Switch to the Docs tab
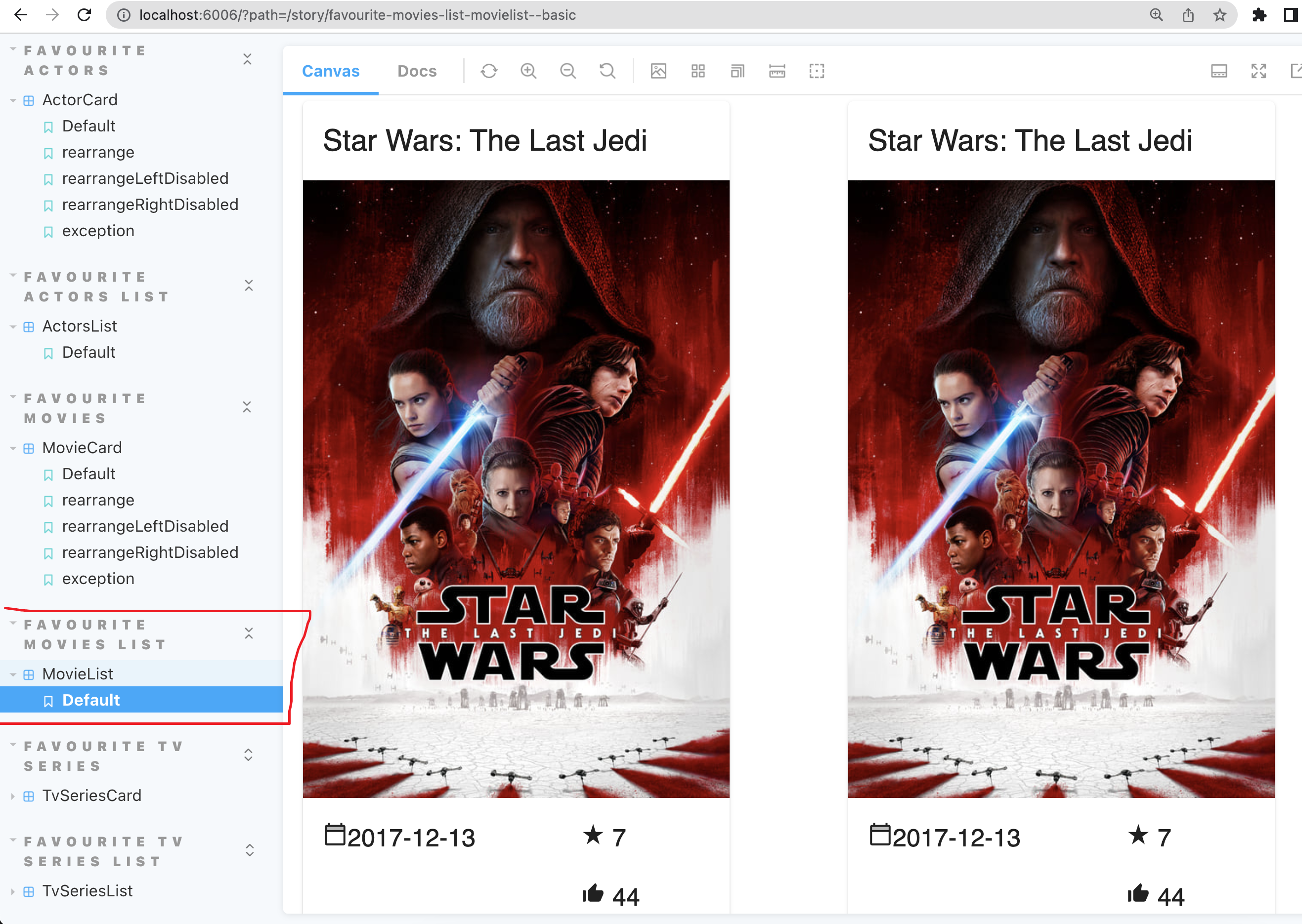 (417, 71)
